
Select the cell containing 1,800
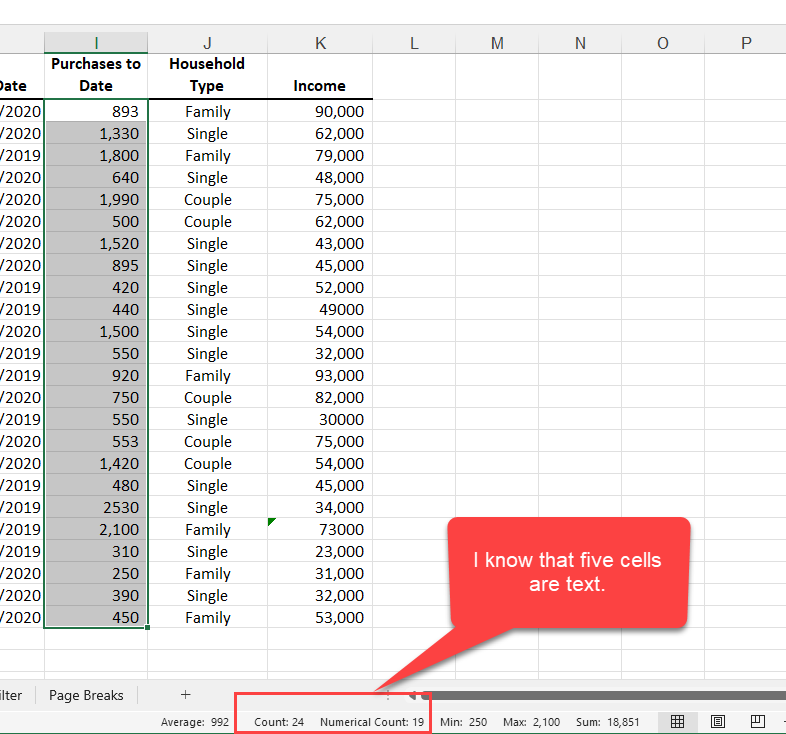96,155
